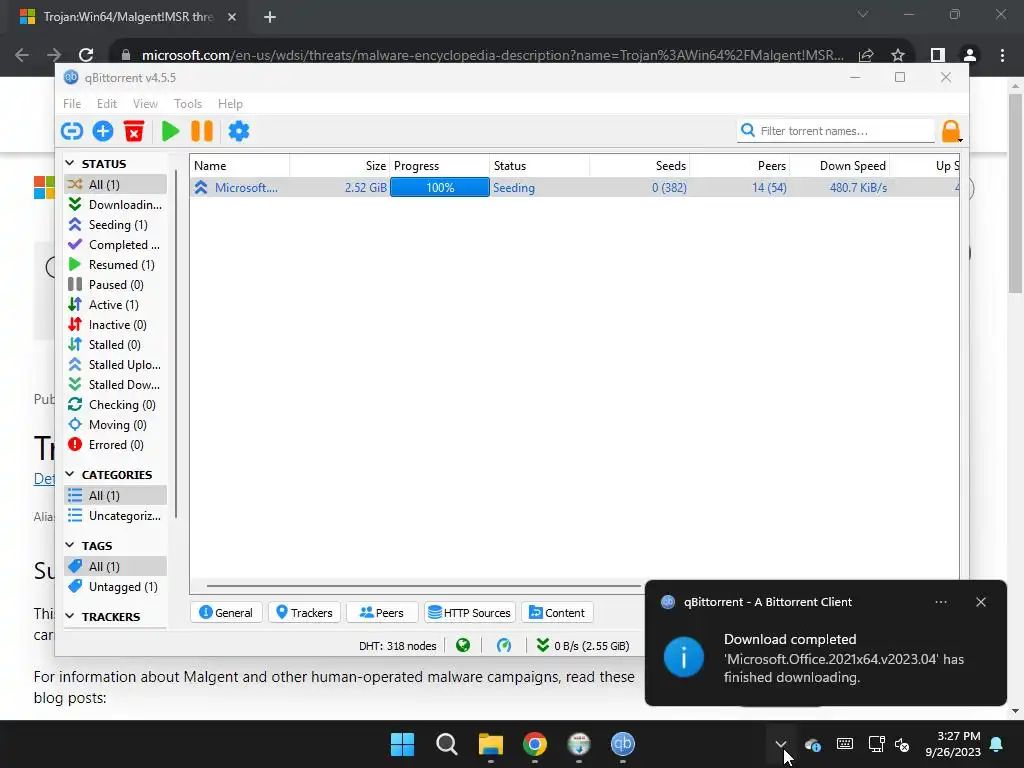
Task: Select the Uncategorized category filter
Action: (116, 516)
